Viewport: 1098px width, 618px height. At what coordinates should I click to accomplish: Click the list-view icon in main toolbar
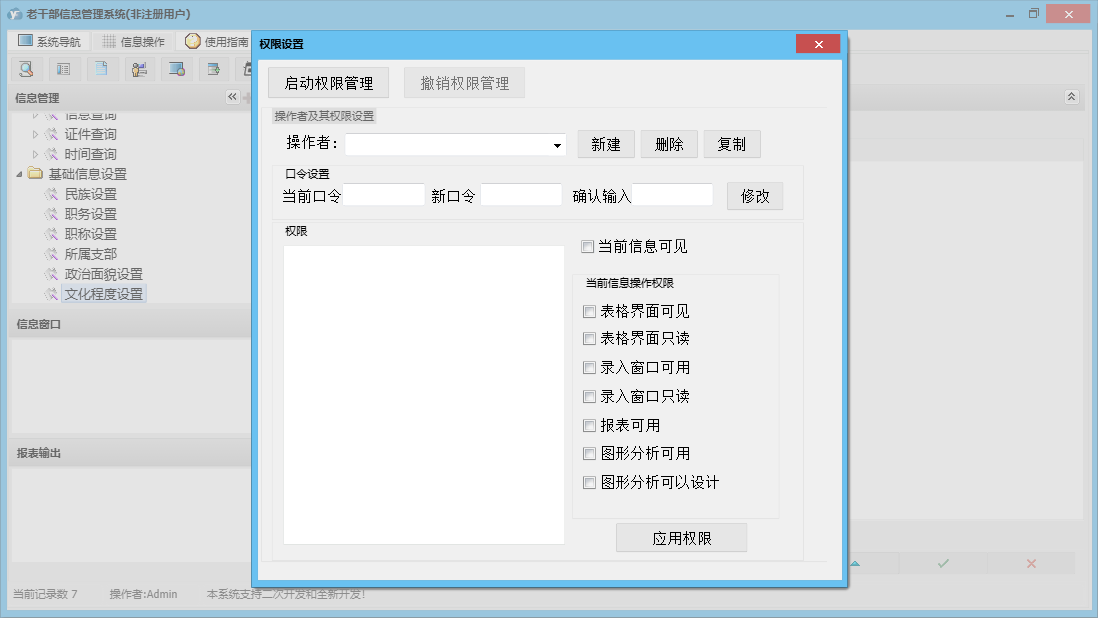point(64,69)
